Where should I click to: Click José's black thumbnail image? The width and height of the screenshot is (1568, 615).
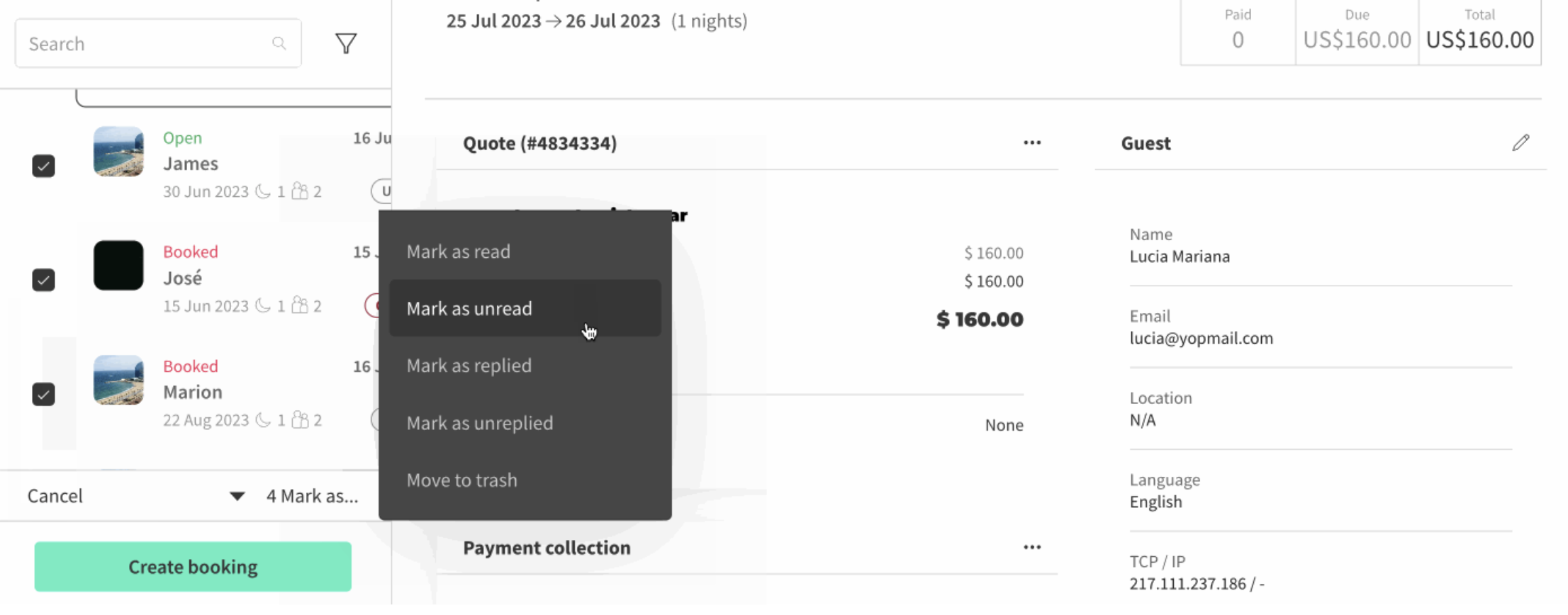point(118,266)
